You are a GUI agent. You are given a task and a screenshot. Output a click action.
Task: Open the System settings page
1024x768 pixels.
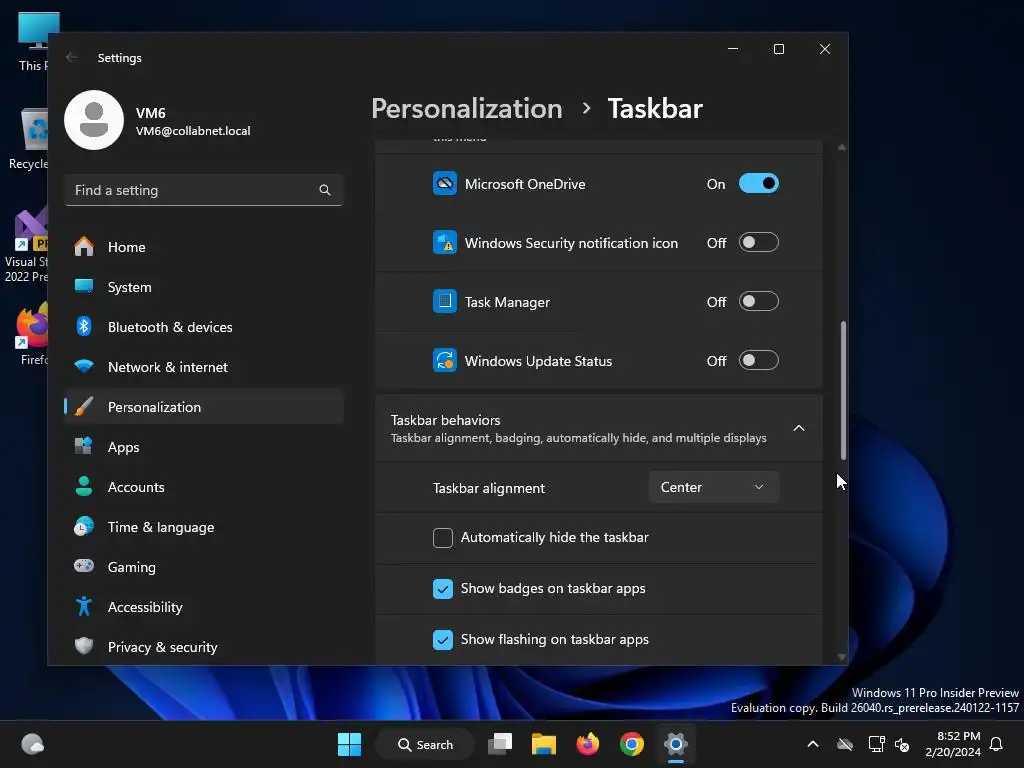pos(204,287)
